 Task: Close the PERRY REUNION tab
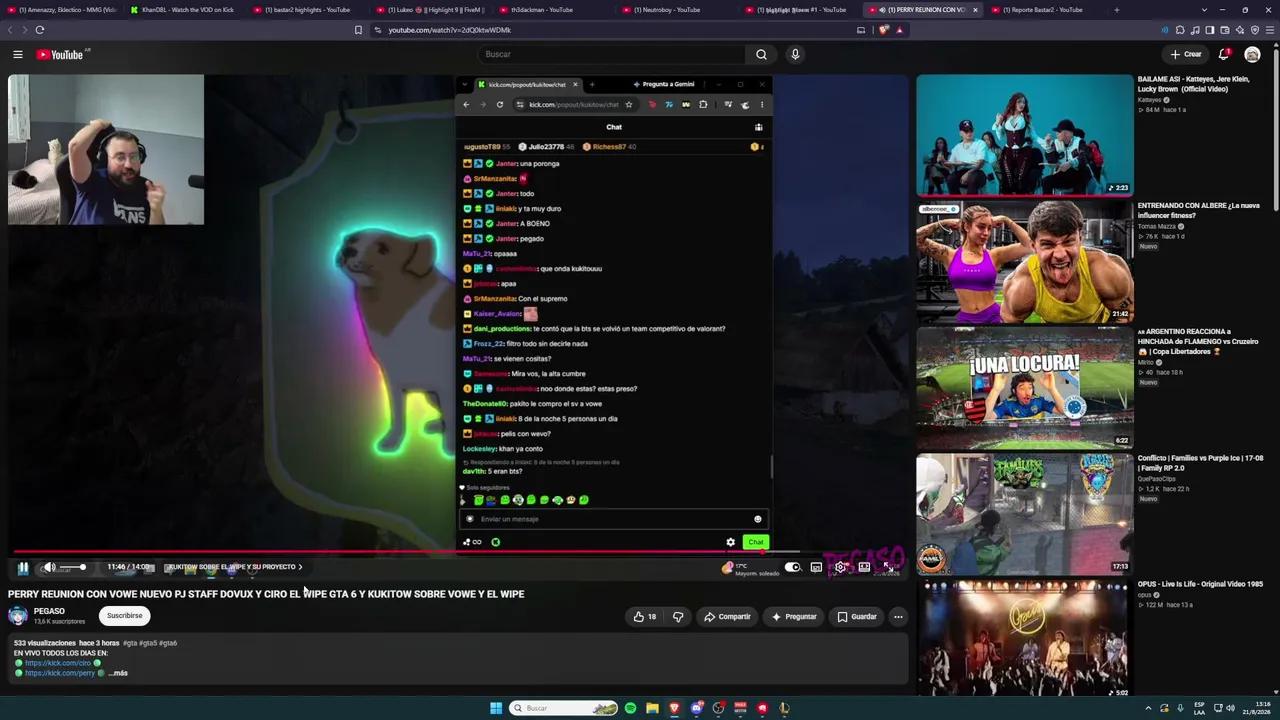(x=975, y=10)
